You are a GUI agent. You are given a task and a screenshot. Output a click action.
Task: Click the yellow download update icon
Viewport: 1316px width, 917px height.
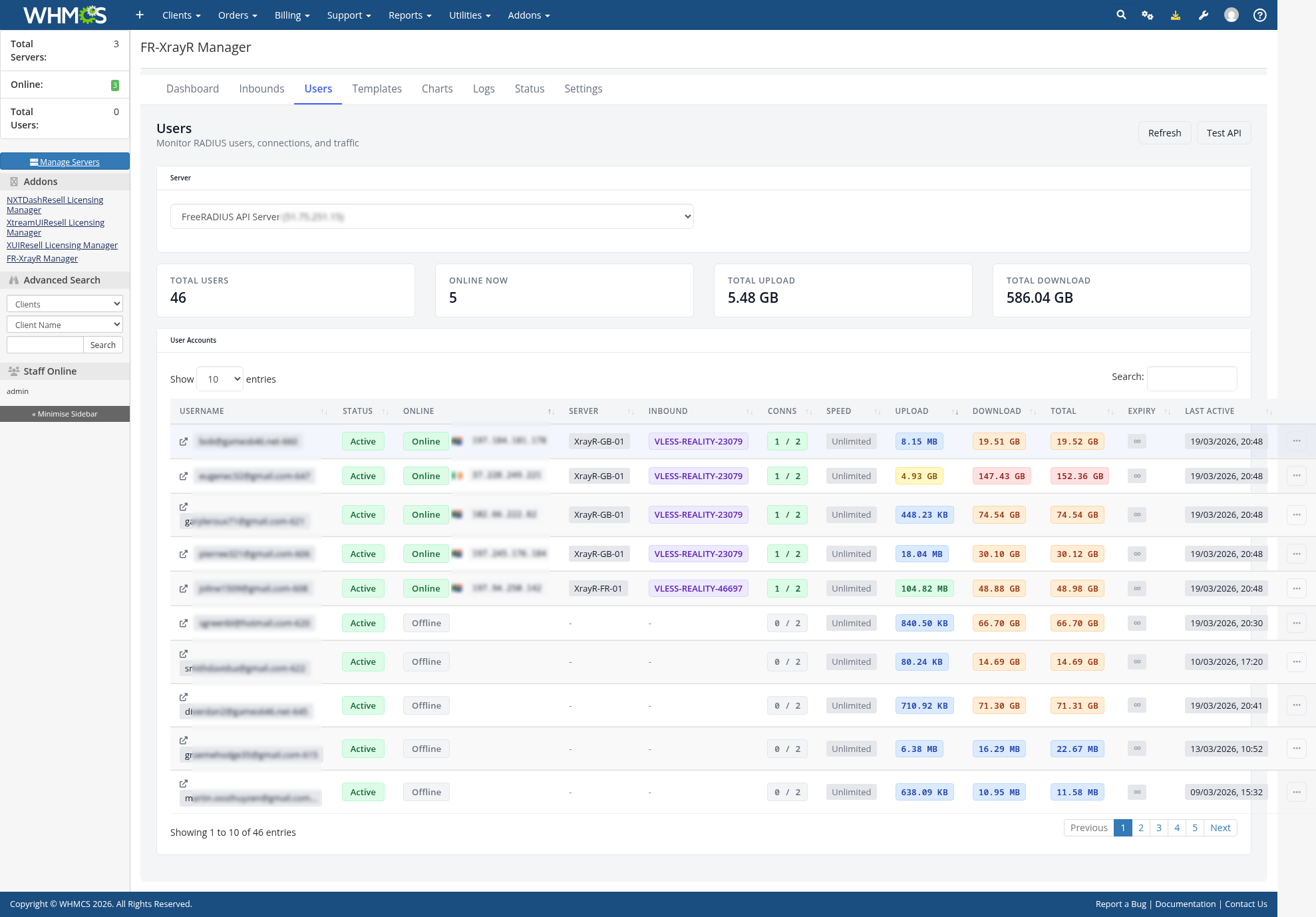[1176, 15]
